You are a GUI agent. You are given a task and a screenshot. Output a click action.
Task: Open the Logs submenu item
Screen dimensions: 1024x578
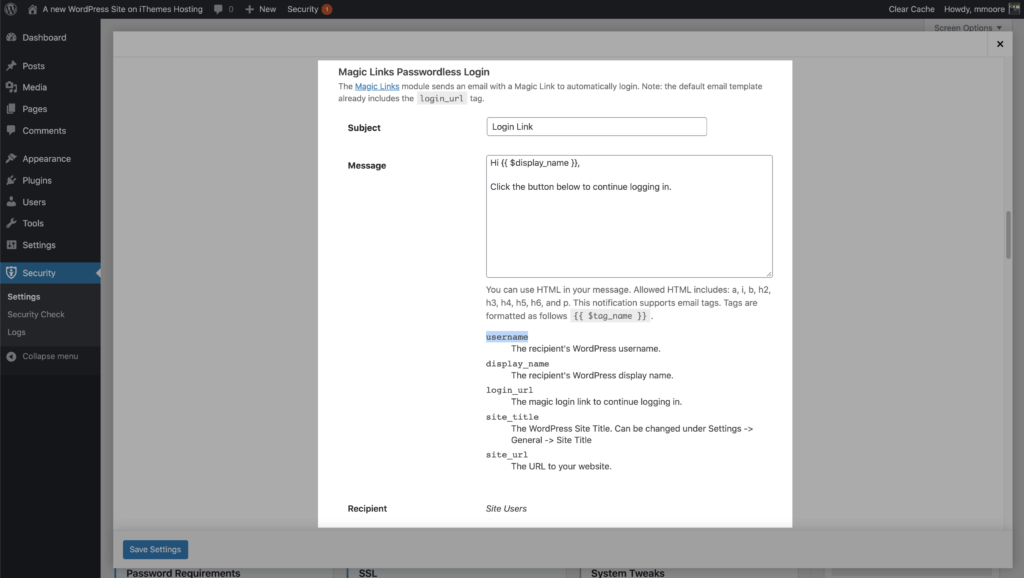[16, 332]
